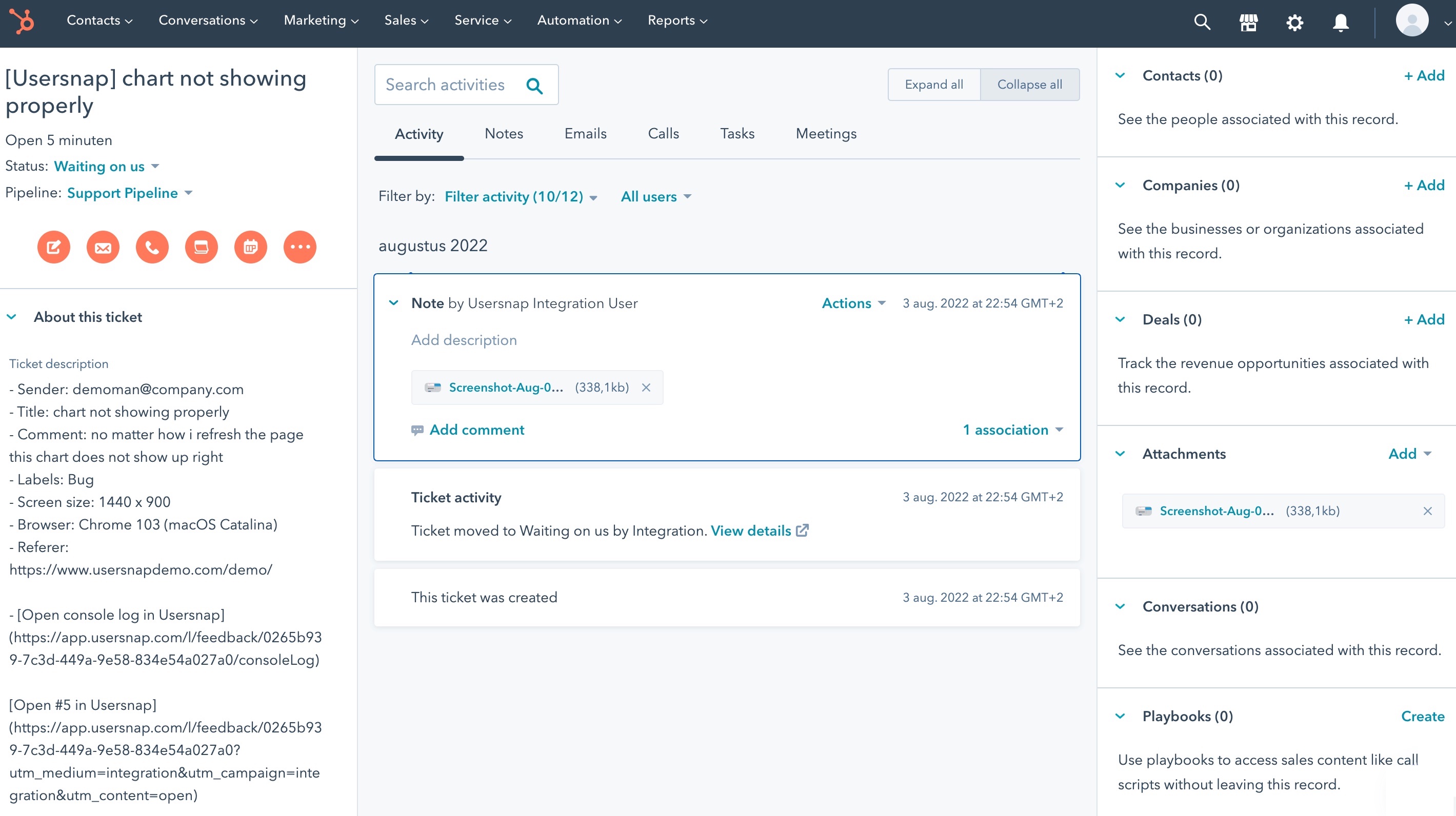Open the Filter activity (10/12) dropdown
1456x816 pixels.
click(520, 196)
